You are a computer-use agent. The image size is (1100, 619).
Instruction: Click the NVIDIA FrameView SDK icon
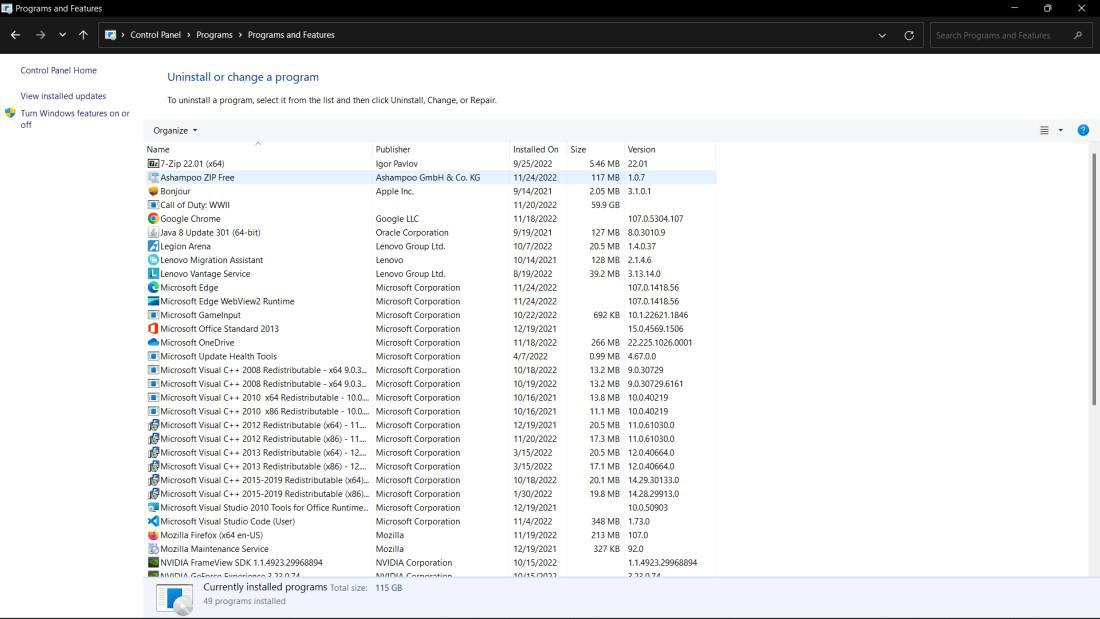pyautogui.click(x=153, y=562)
